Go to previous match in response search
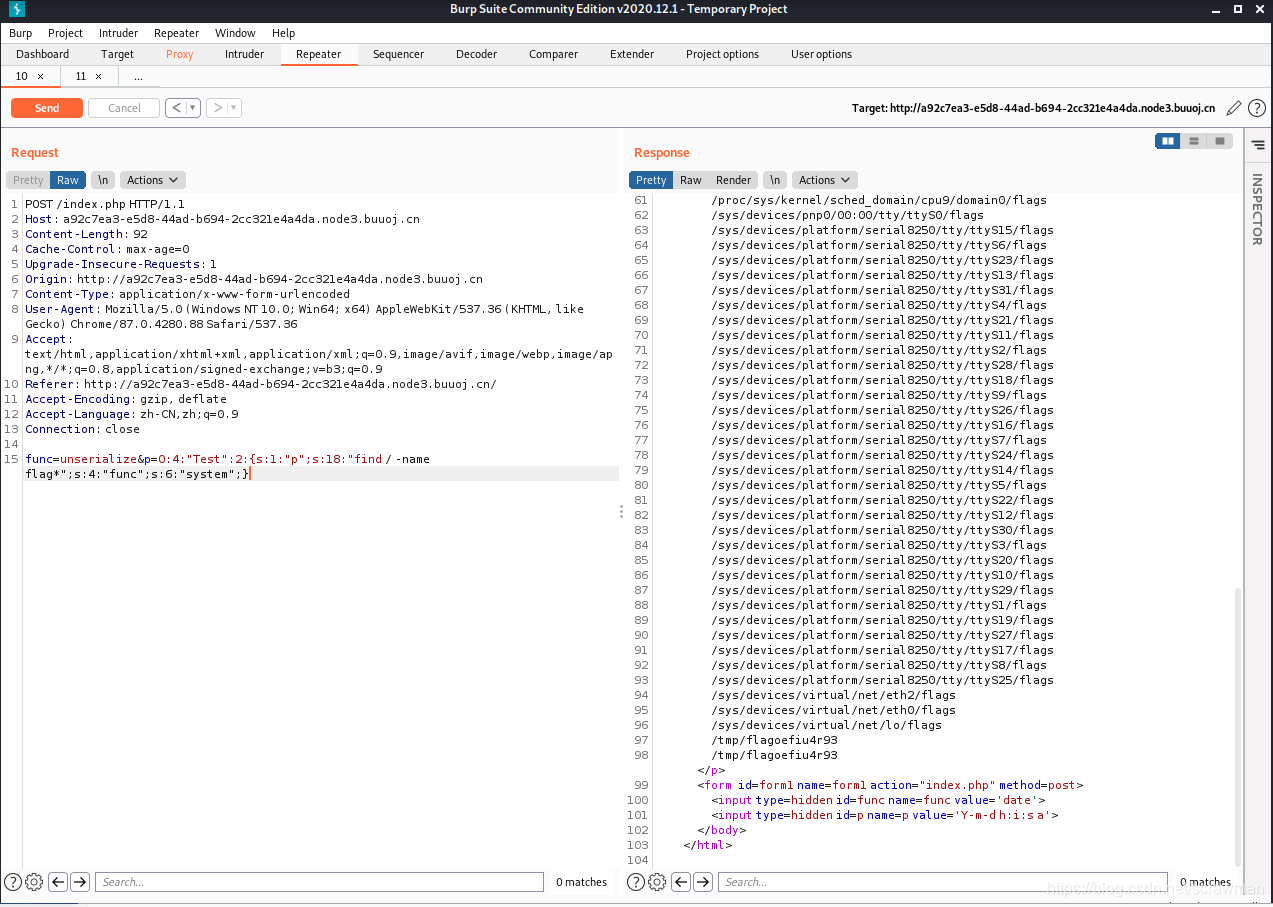The width and height of the screenshot is (1273, 907). (x=681, y=882)
